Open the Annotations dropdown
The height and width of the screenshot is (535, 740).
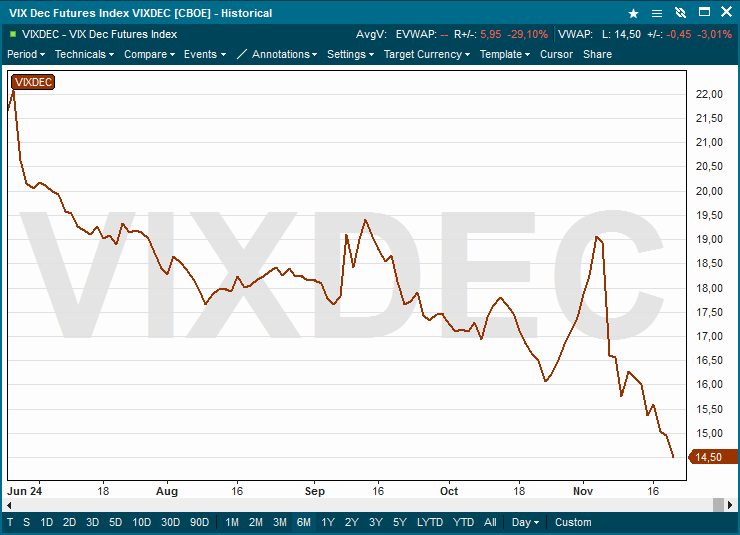coord(285,54)
